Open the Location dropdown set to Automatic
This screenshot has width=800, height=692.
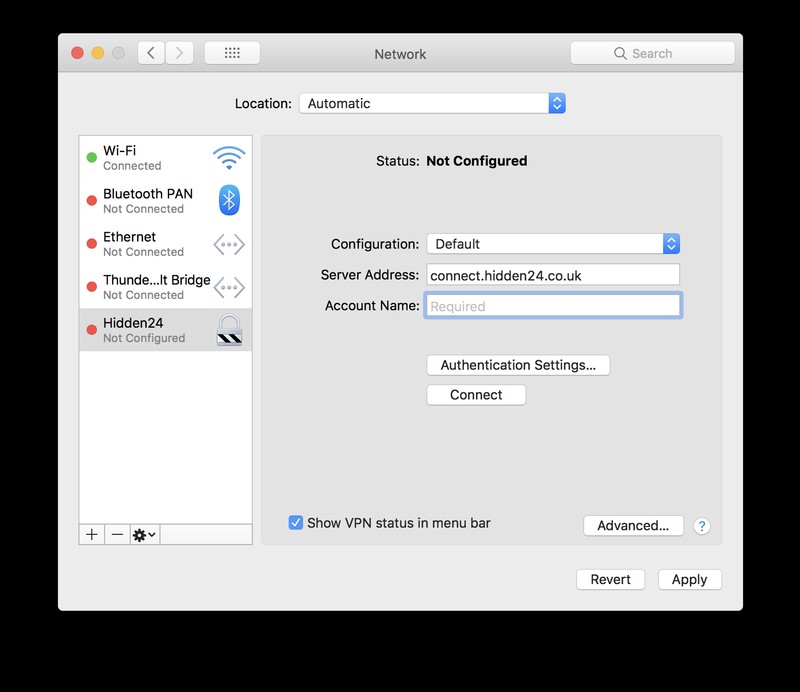[x=432, y=103]
